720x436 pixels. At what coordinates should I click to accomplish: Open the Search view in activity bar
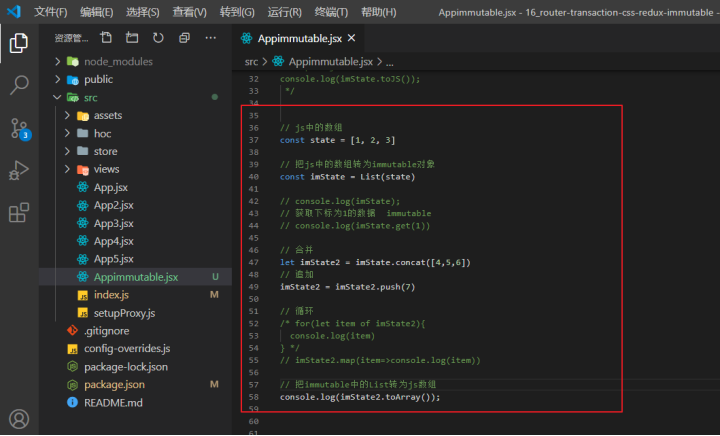click(19, 85)
